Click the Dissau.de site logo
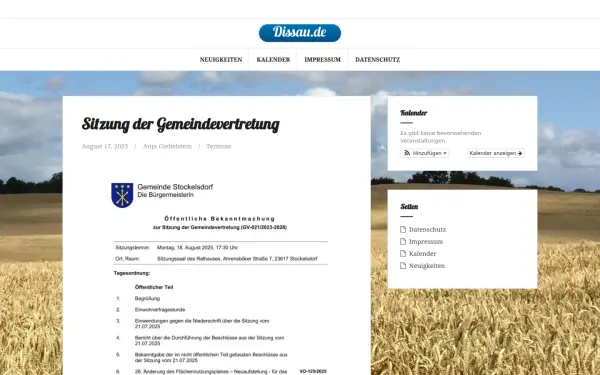This screenshot has height=375, width=600. point(300,33)
